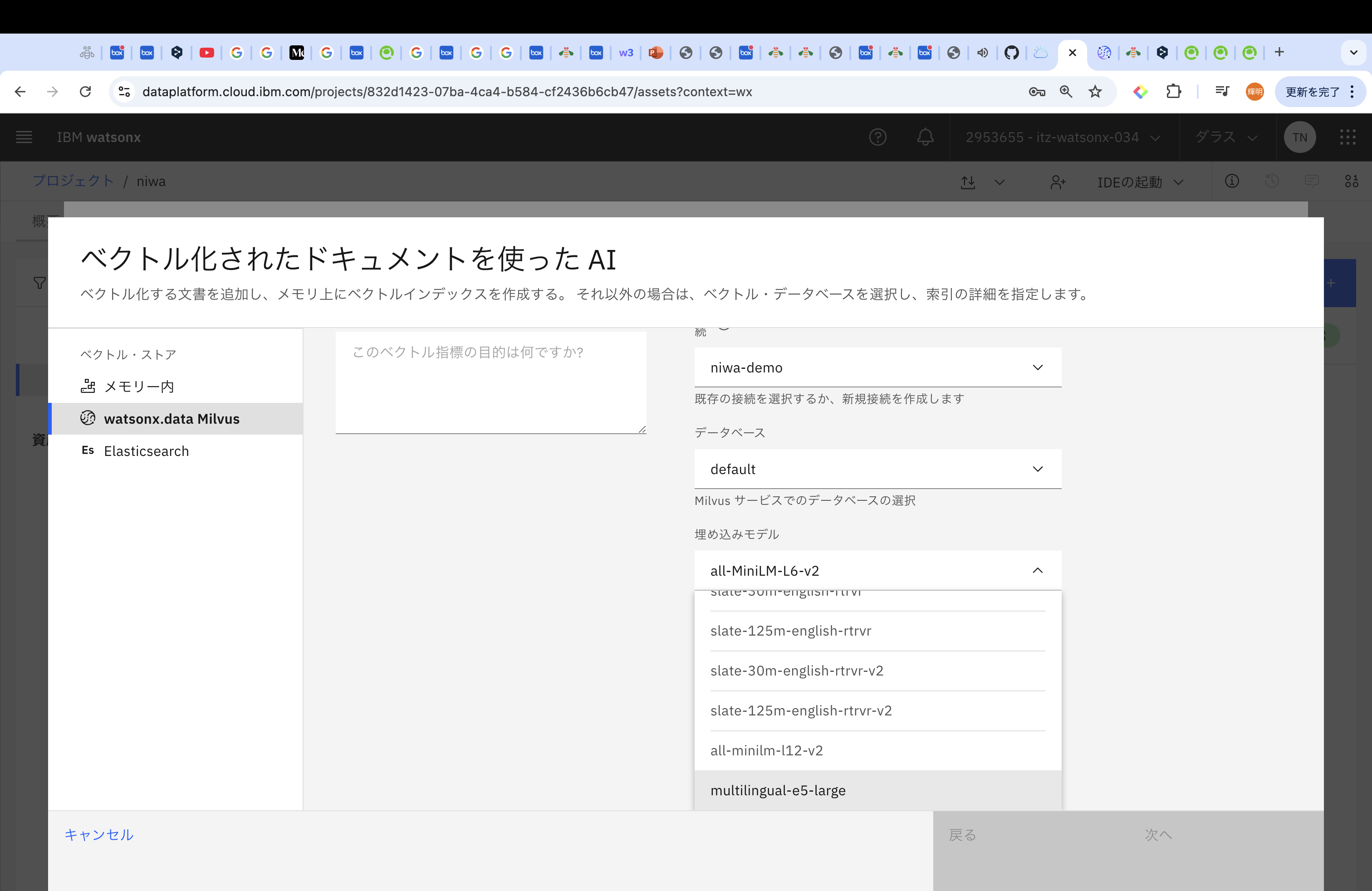Click the TN user avatar
Image resolution: width=1372 pixels, height=891 pixels.
[x=1299, y=137]
